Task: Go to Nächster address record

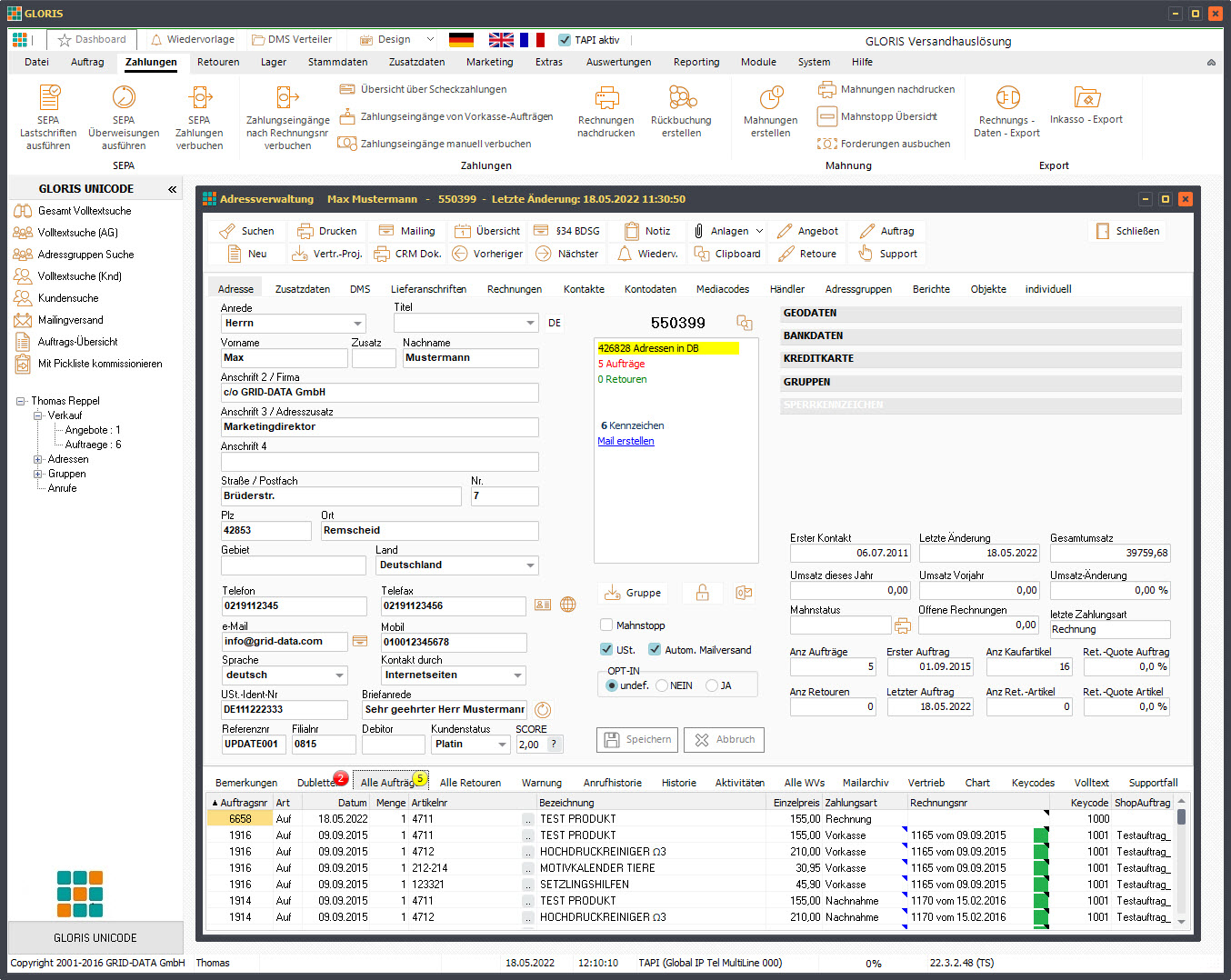Action: click(x=567, y=254)
